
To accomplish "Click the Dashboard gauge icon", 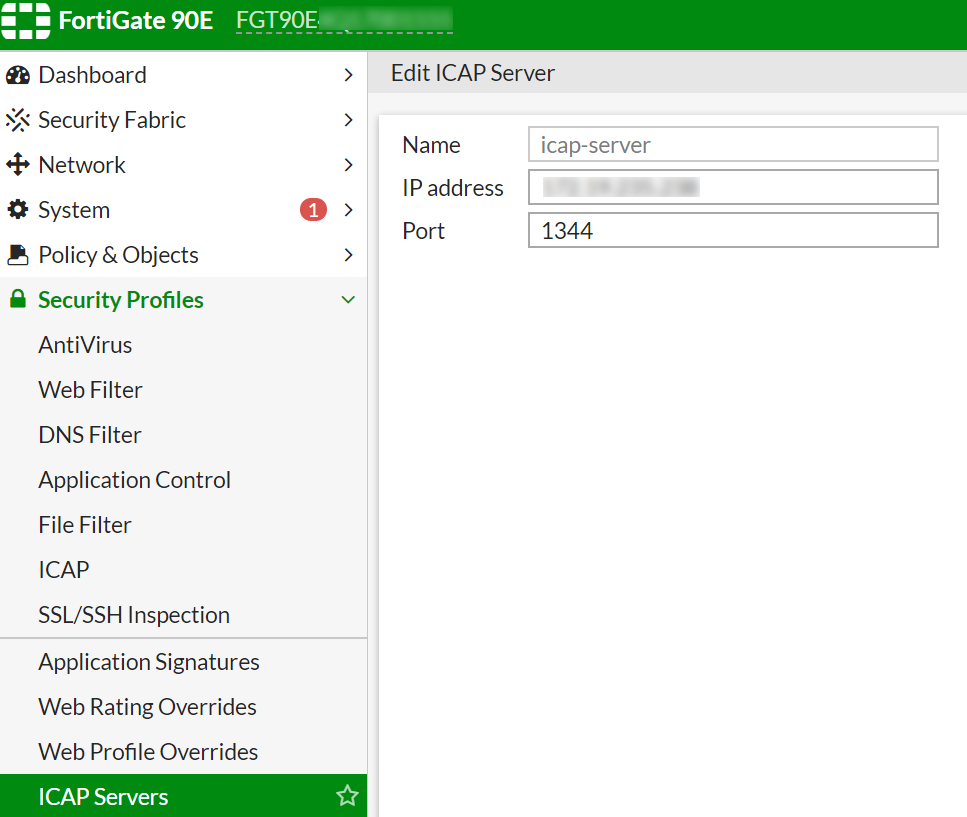I will [x=18, y=75].
